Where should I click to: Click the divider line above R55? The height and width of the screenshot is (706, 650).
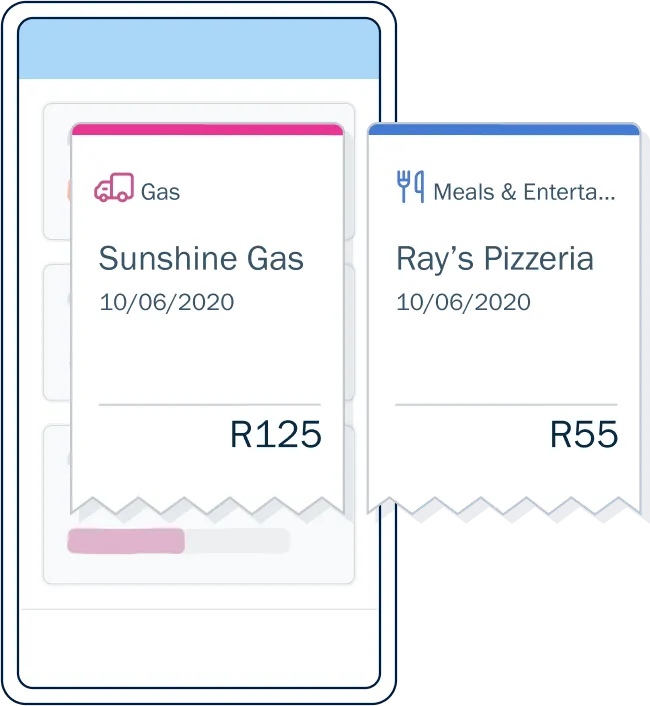506,405
